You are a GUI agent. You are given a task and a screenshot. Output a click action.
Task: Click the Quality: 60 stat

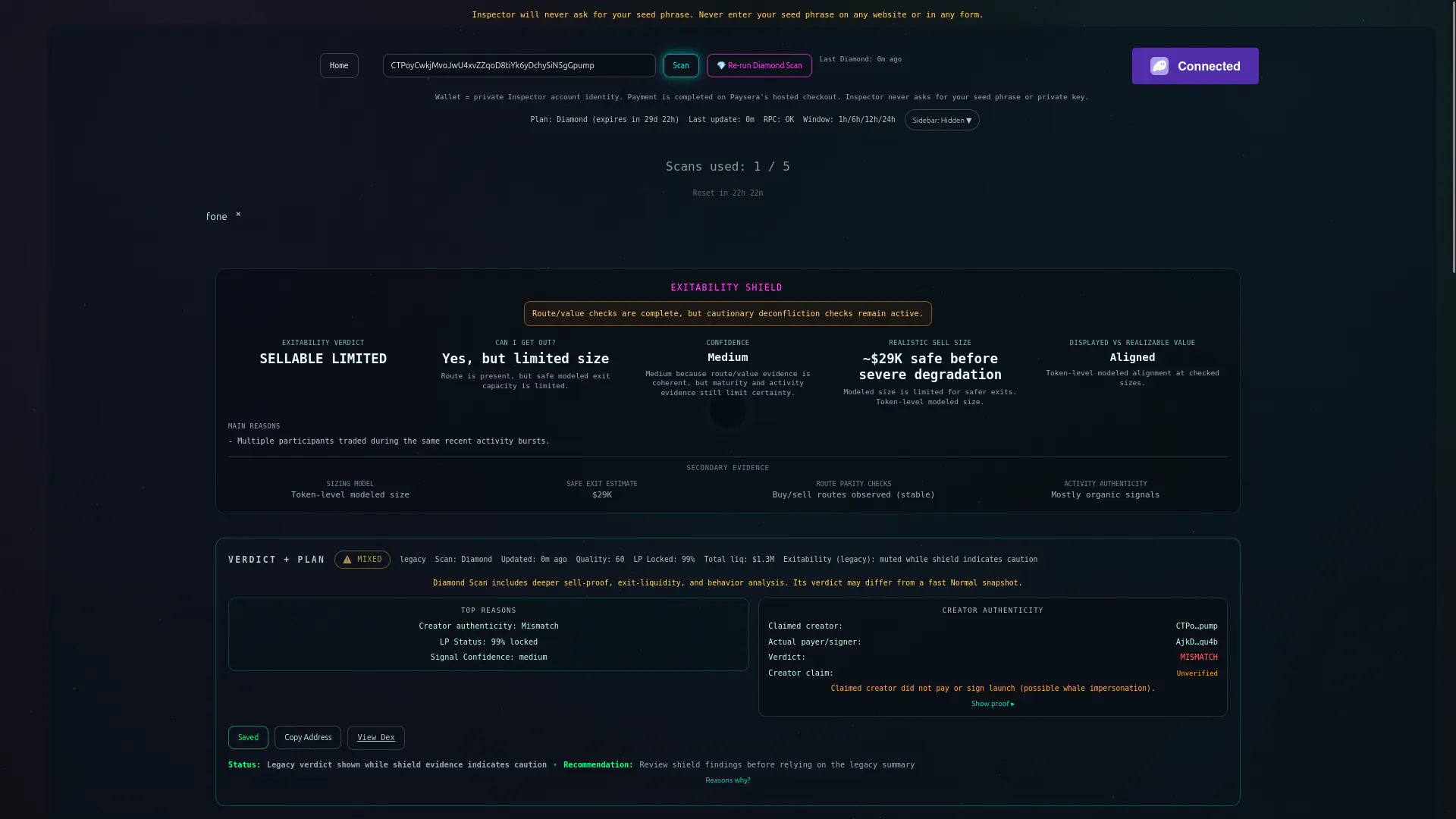[600, 560]
